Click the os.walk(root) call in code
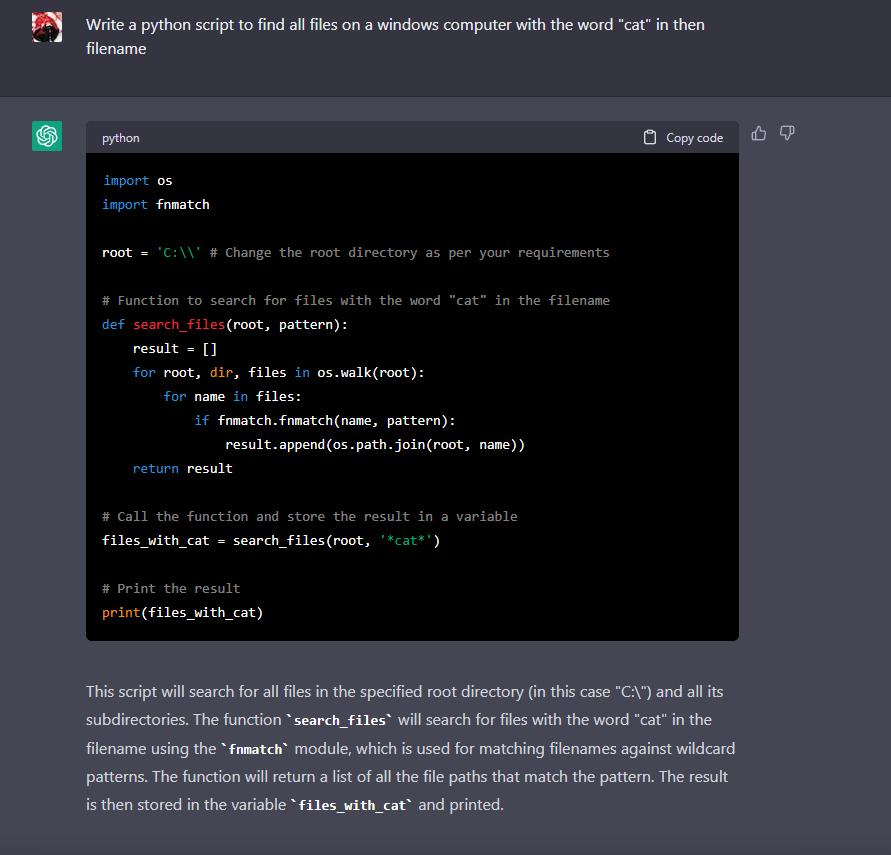This screenshot has width=891, height=855. coord(371,373)
